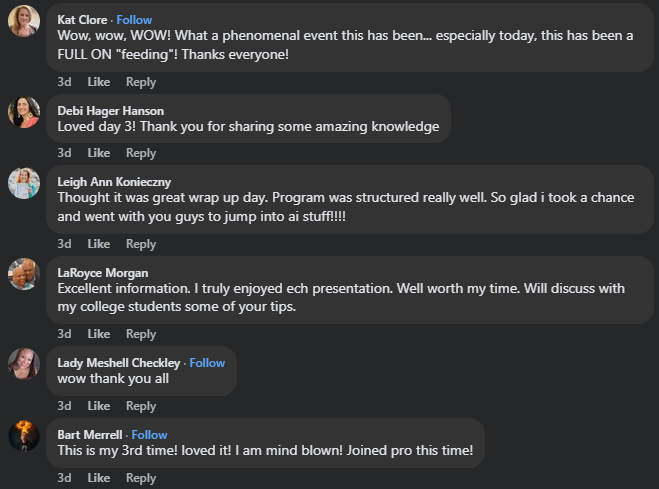Reply to Bart Merrell's comment
659x489 pixels.
click(141, 478)
